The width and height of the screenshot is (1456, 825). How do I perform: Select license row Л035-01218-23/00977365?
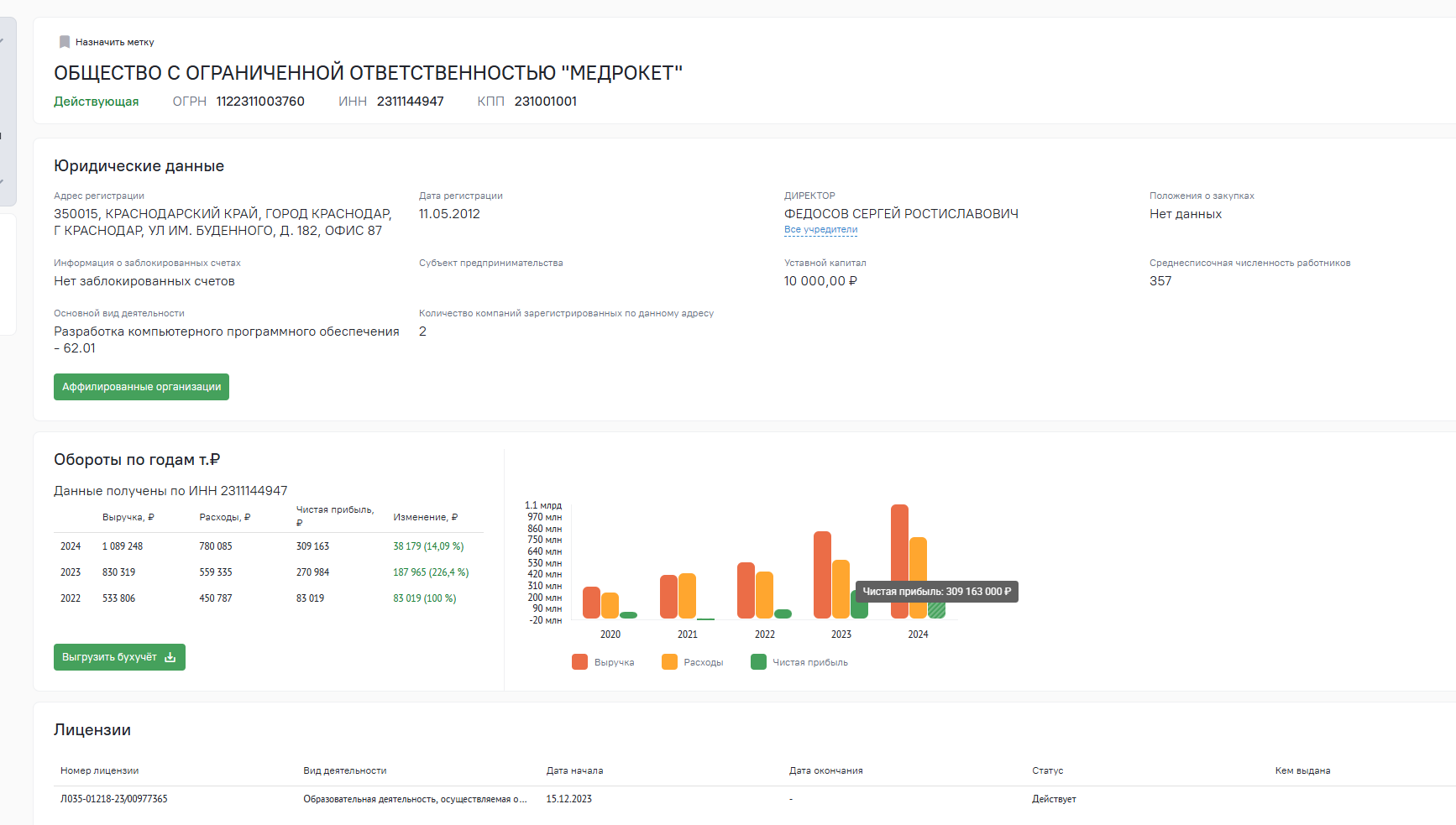[x=756, y=799]
